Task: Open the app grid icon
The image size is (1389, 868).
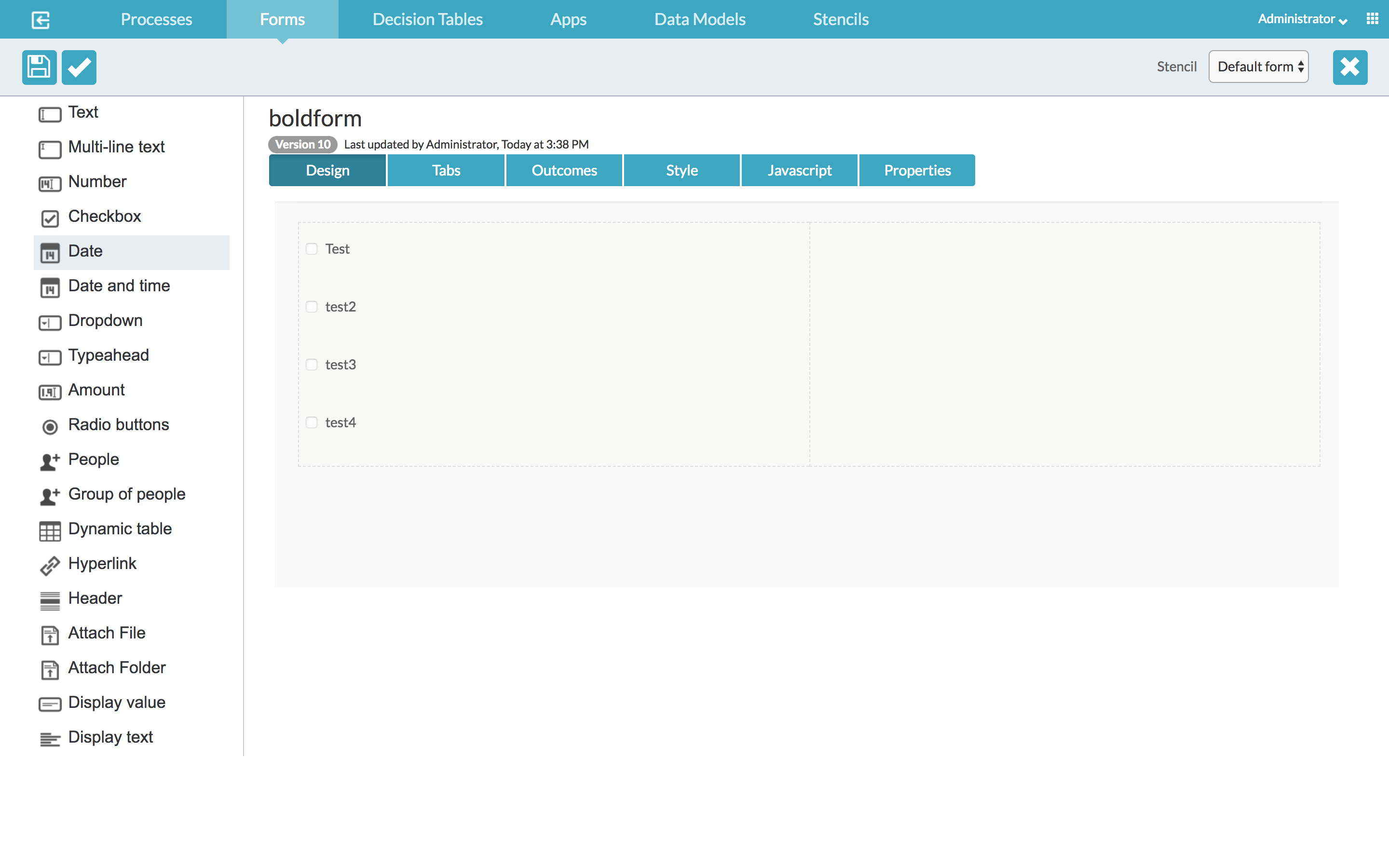Action: point(1372,19)
